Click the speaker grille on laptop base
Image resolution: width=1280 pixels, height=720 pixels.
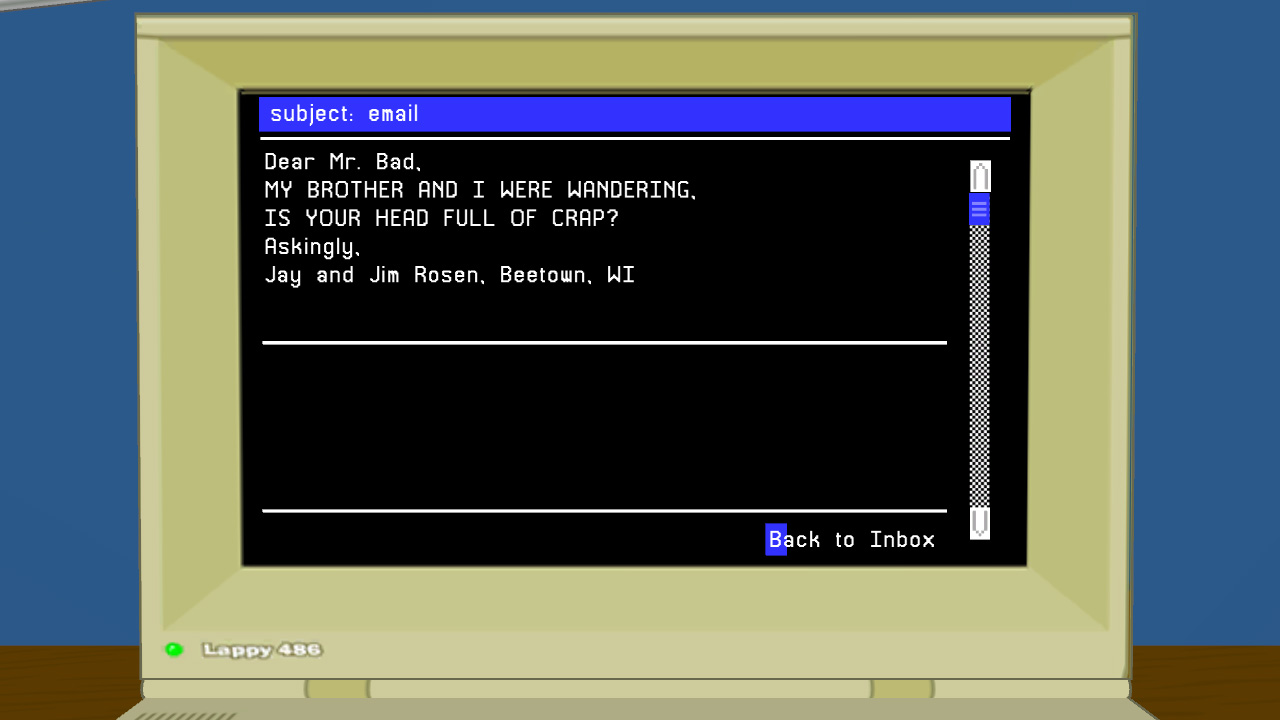point(185,715)
